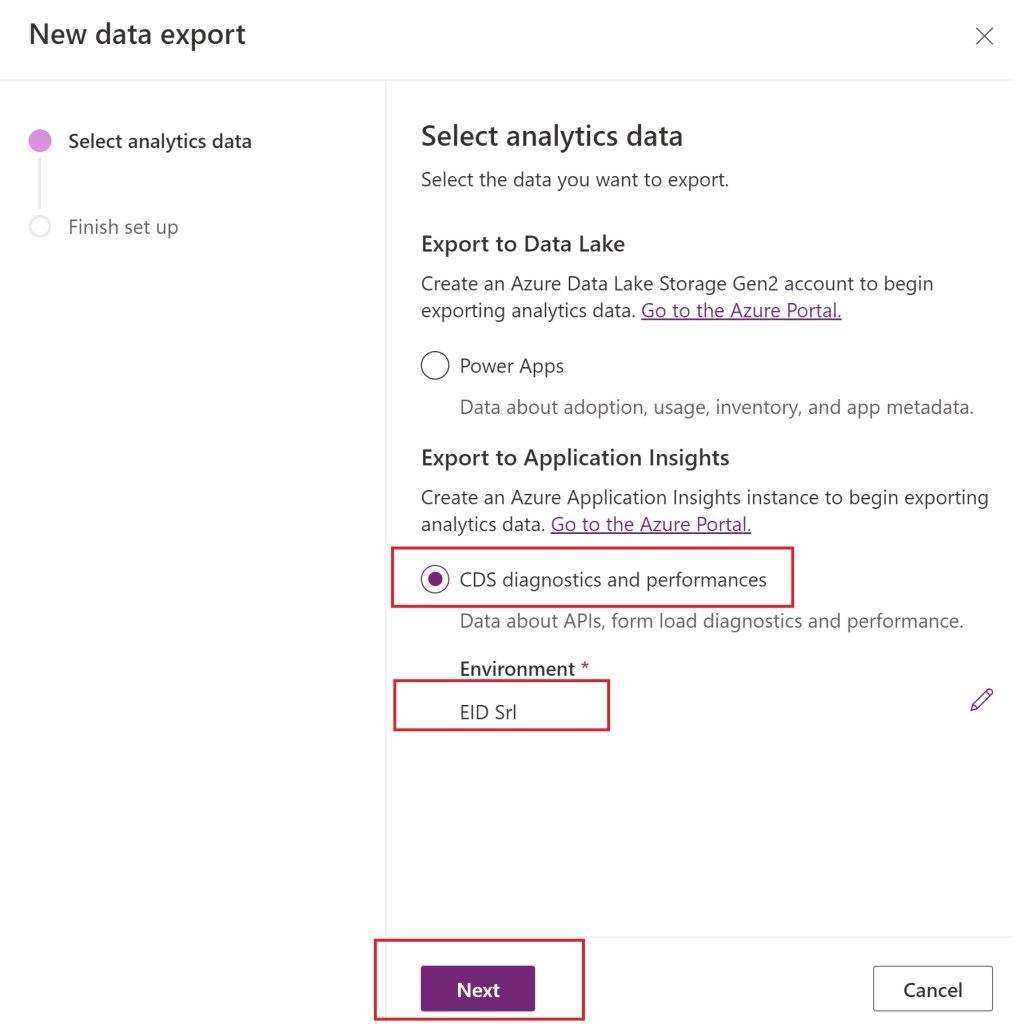The image size is (1016, 1024).
Task: Click the 'Export to Data Lake' section heading
Action: pos(523,244)
